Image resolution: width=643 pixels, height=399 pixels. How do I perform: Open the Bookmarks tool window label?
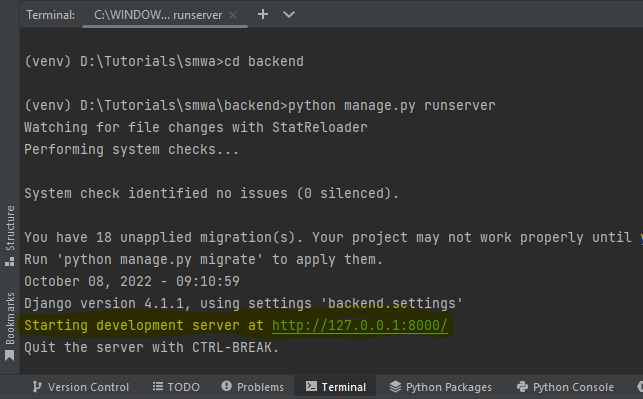[x=10, y=319]
